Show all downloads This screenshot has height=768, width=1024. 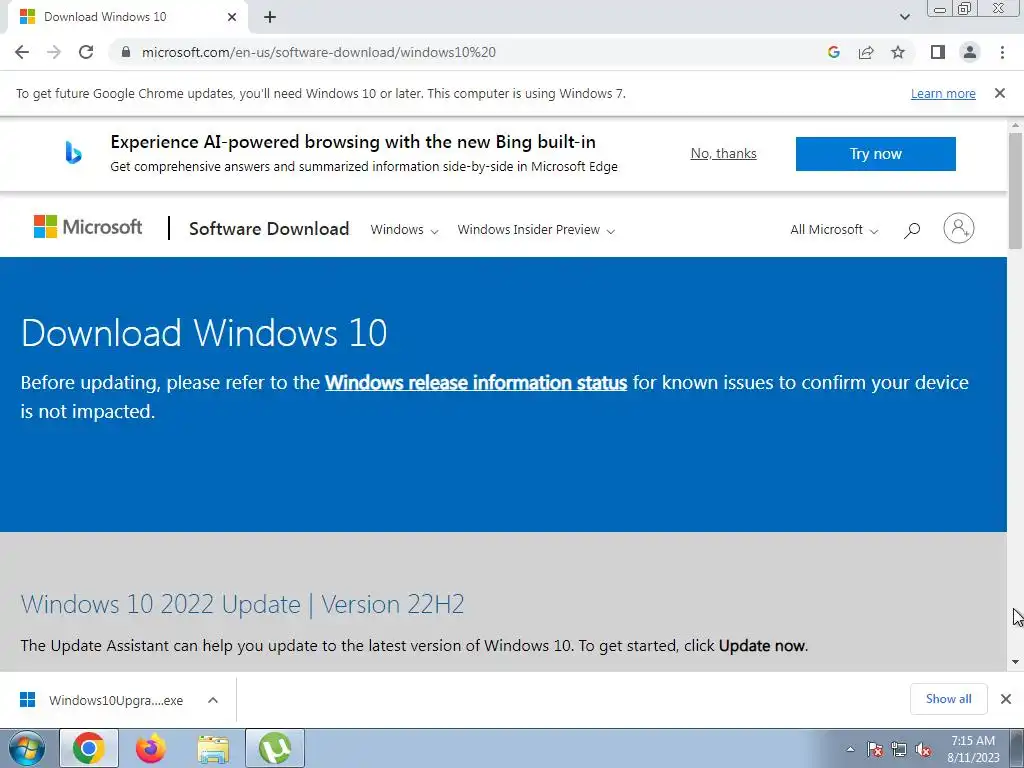click(949, 699)
